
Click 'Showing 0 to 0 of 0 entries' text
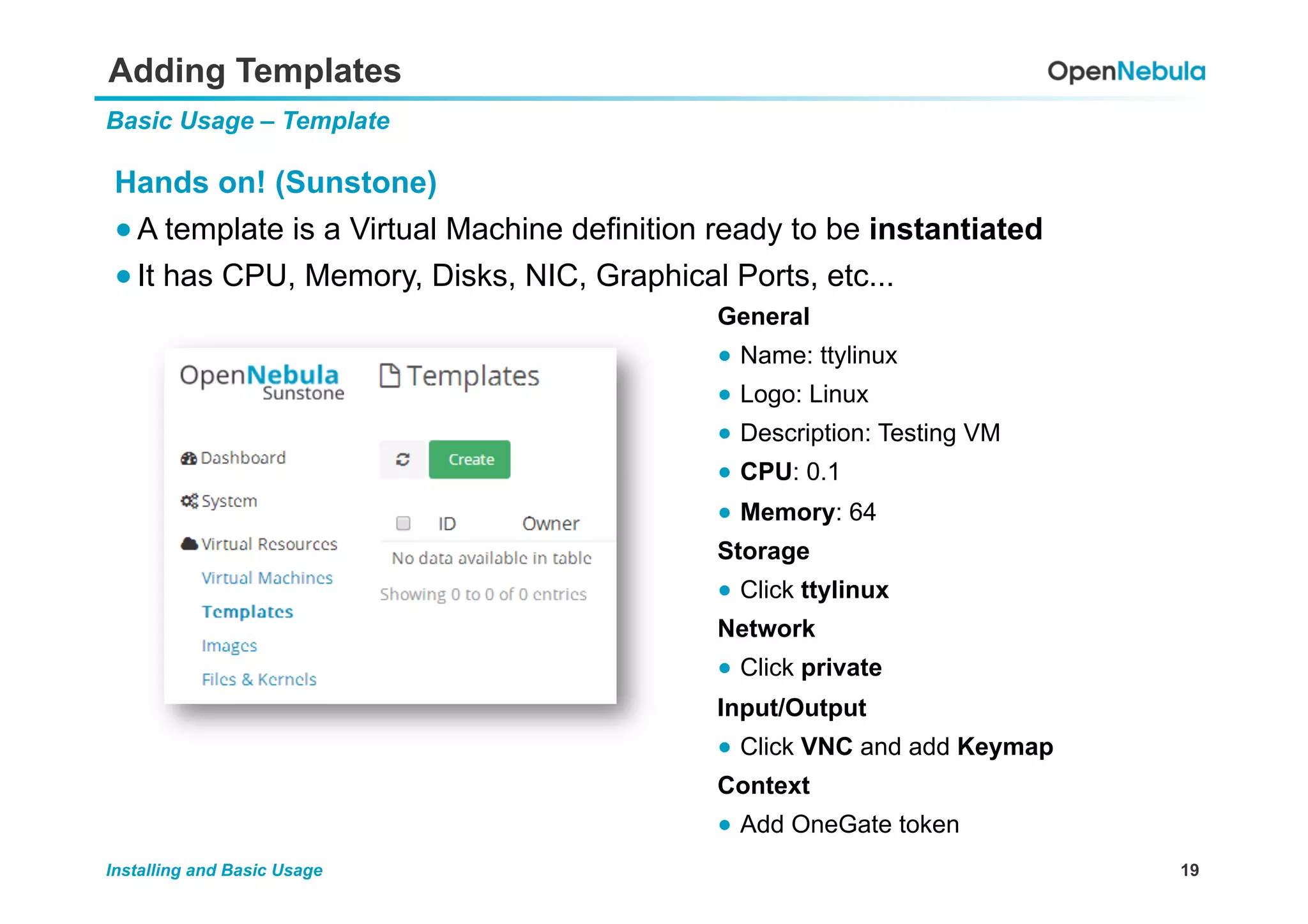point(483,595)
